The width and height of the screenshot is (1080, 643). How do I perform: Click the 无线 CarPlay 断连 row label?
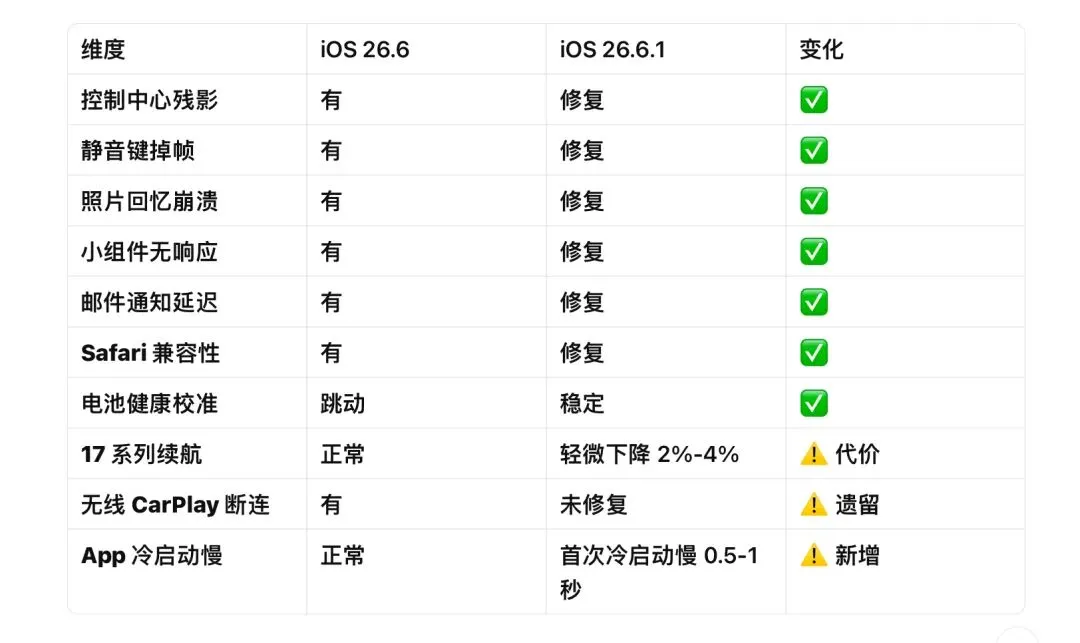(x=175, y=505)
